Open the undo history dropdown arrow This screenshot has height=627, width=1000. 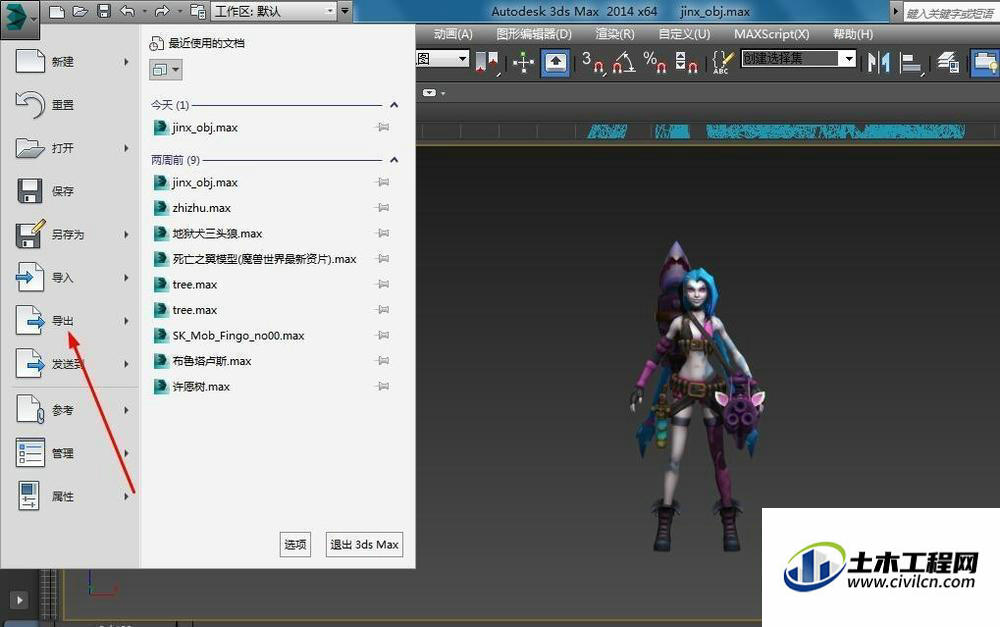tap(144, 11)
